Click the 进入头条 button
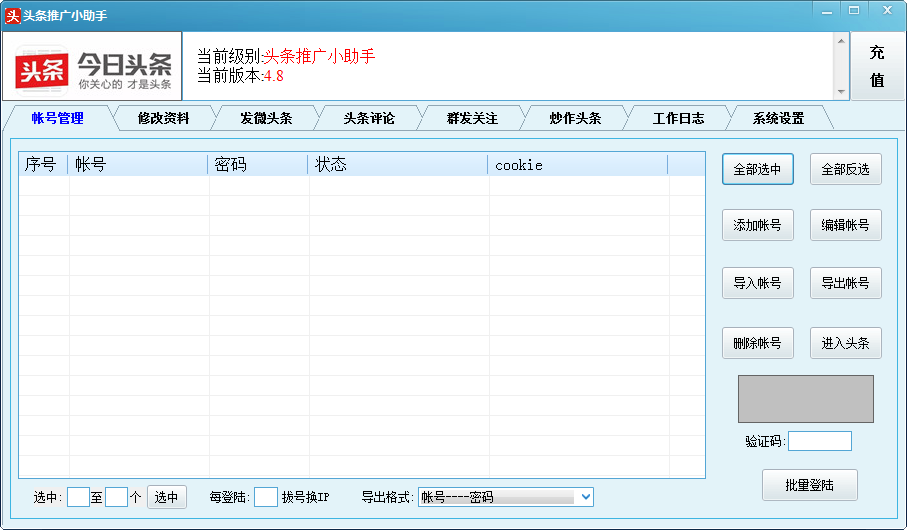907x530 pixels. 846,343
